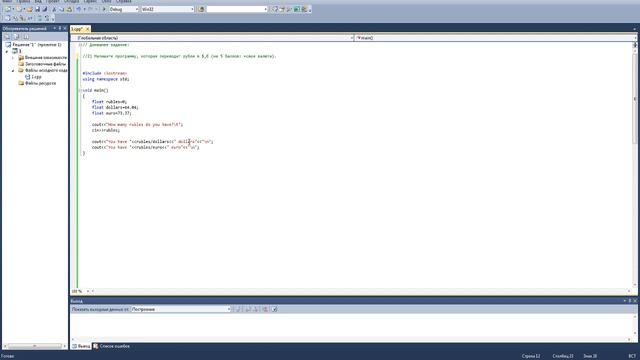This screenshot has height=360, width=640.
Task: Go to the next message in the Output panel
Action: [255, 309]
